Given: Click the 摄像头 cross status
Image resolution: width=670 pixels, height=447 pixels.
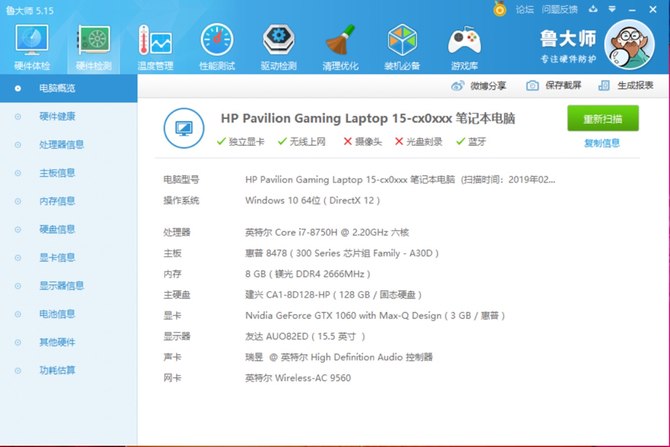Looking at the screenshot, I should [363, 141].
